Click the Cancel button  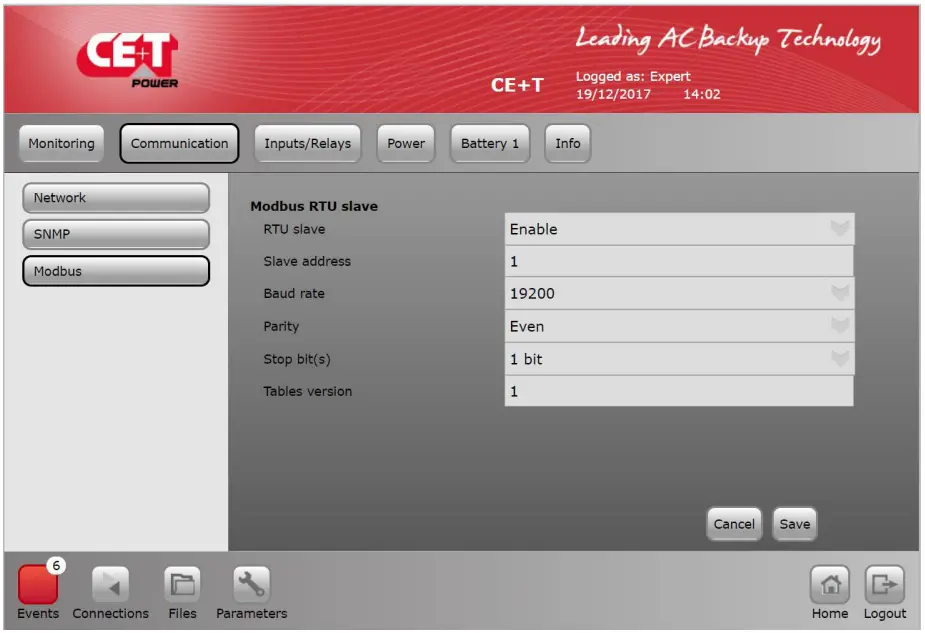(734, 524)
